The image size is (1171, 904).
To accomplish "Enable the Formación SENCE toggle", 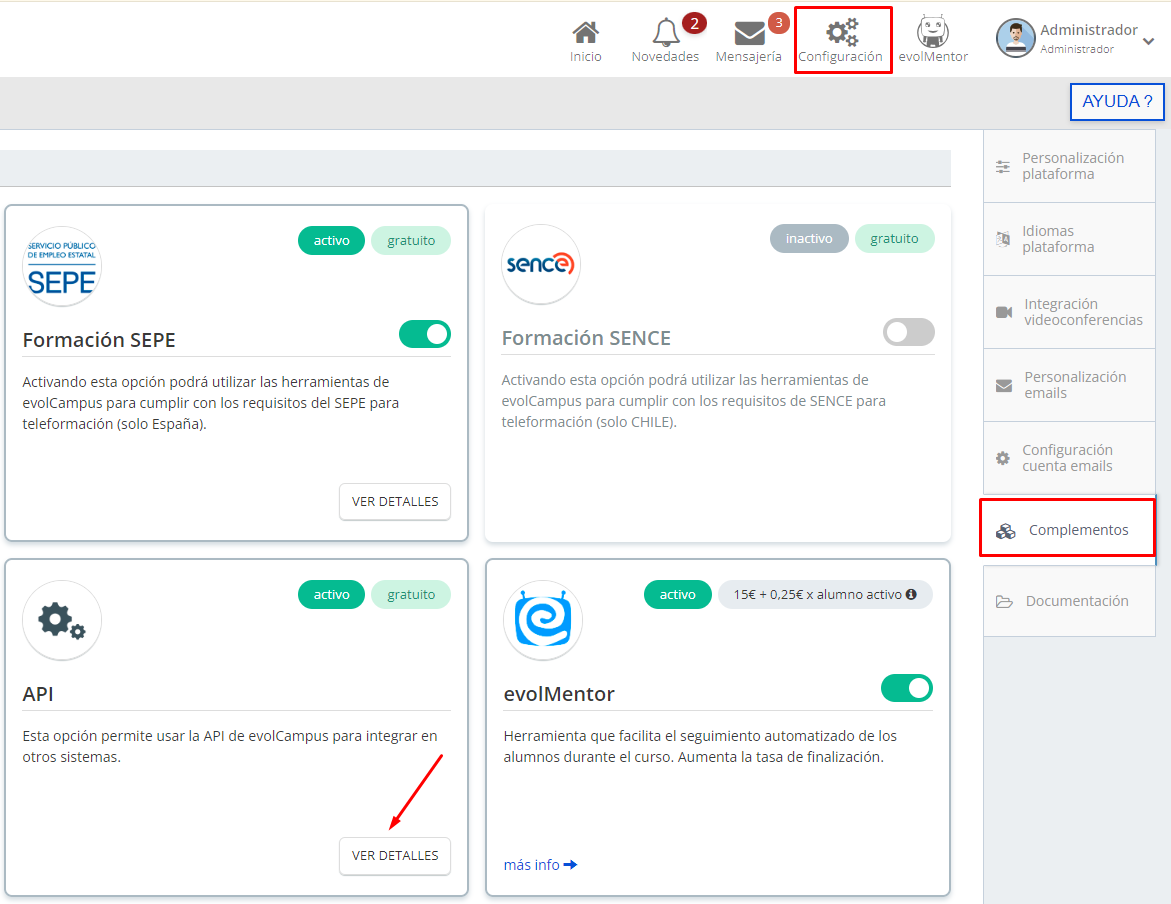I will (909, 332).
